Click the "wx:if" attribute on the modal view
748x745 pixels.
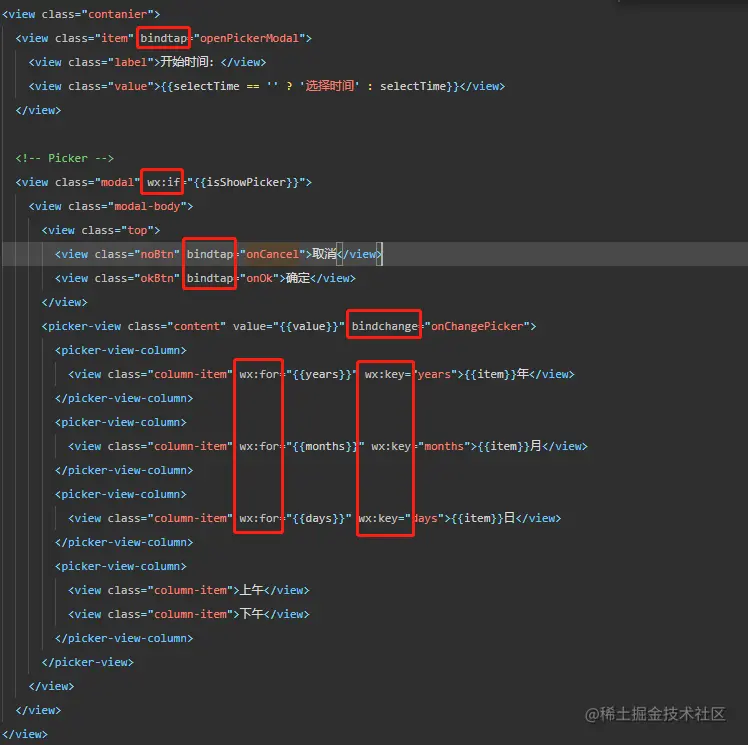pos(163,182)
